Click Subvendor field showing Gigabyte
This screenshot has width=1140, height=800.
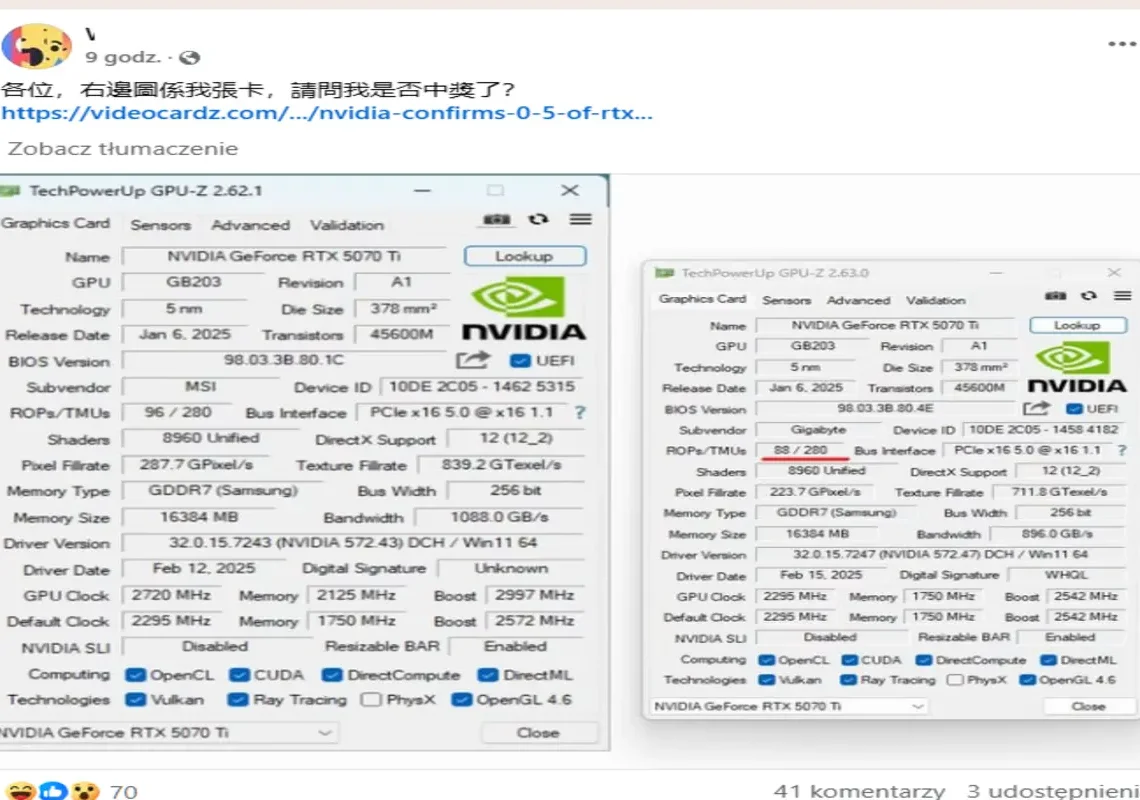click(x=818, y=430)
